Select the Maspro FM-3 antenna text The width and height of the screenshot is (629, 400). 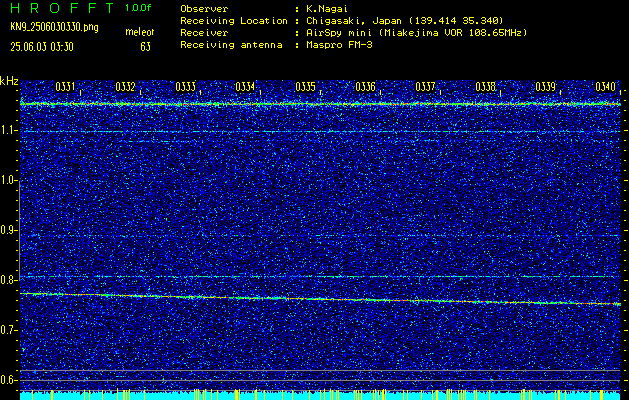click(339, 45)
